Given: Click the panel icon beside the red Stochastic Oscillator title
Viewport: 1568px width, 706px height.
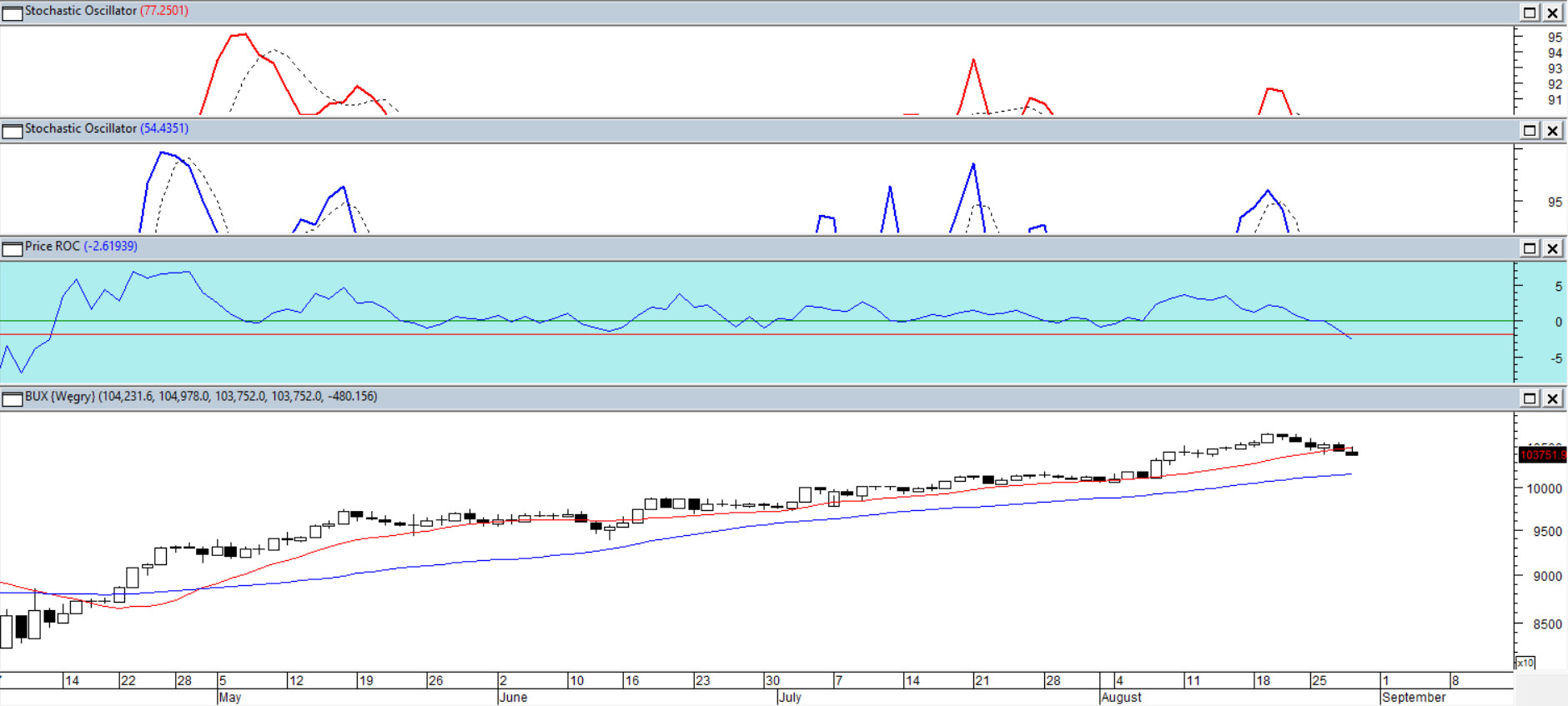Looking at the screenshot, I should [x=13, y=13].
